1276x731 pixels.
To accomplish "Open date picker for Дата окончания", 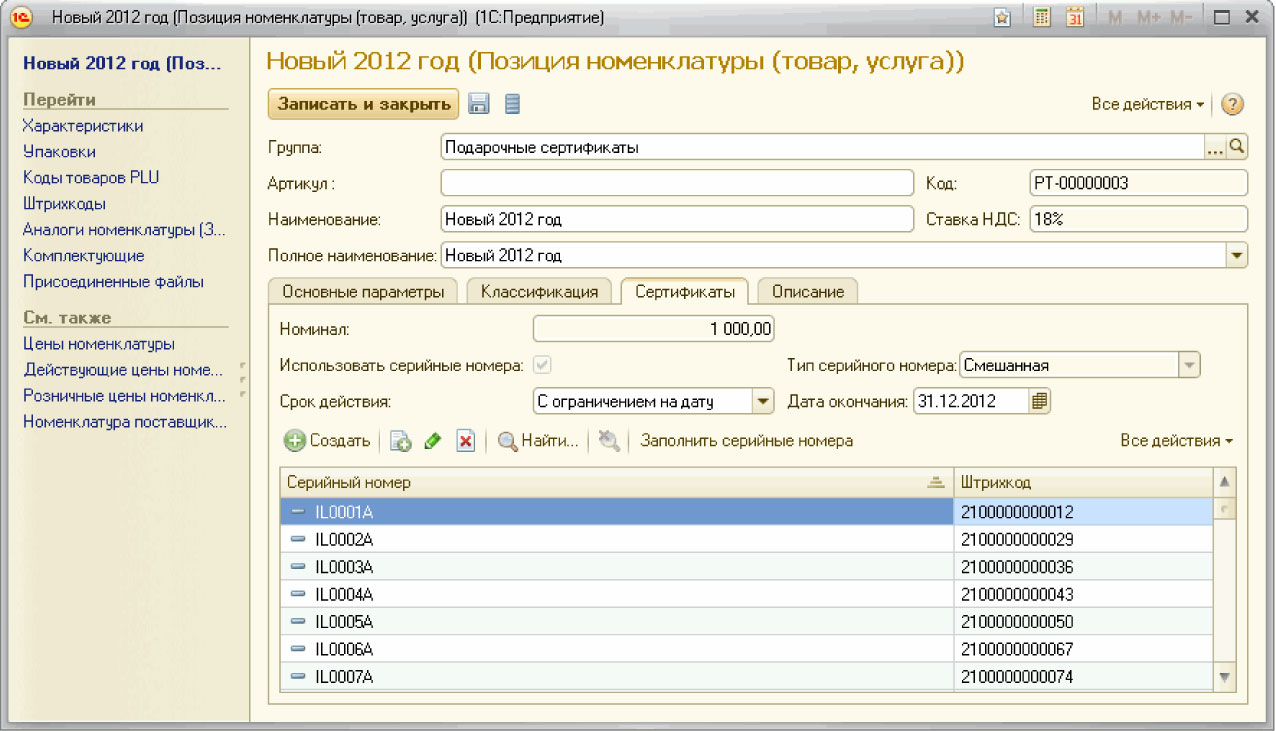I will coord(1040,401).
